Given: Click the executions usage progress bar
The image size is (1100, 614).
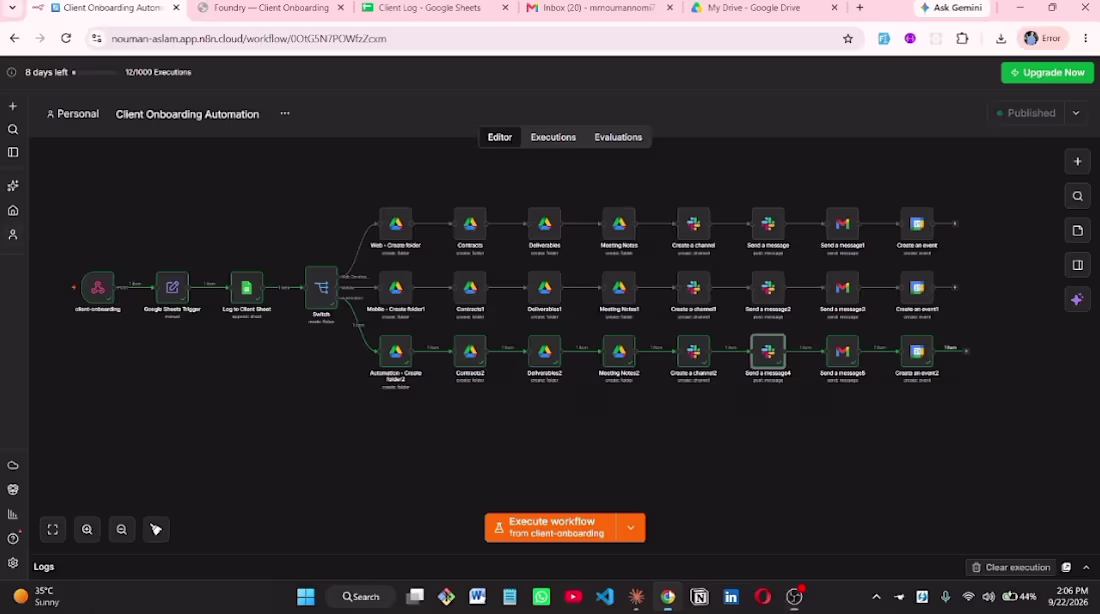Looking at the screenshot, I should click(x=95, y=72).
